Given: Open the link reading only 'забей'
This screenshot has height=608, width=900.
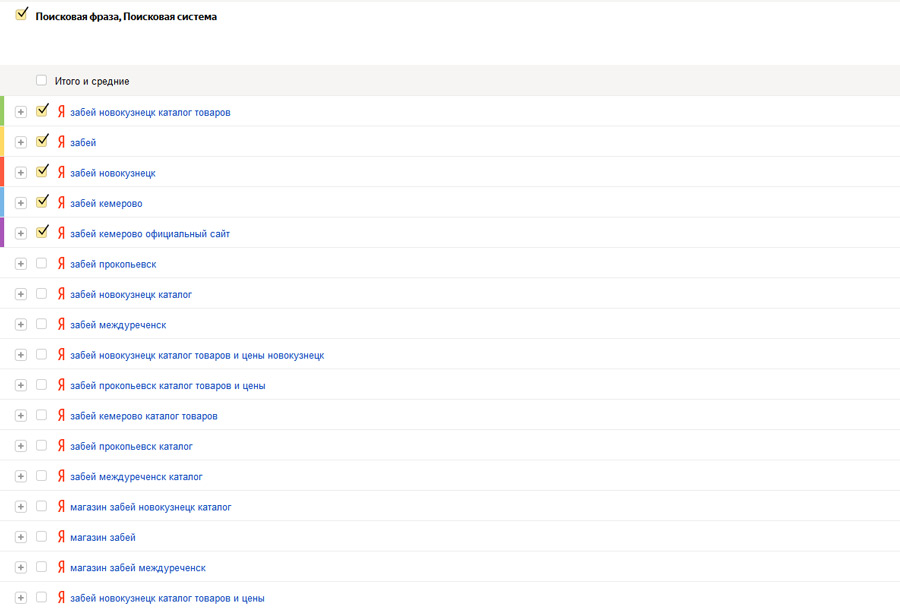Looking at the screenshot, I should (83, 143).
